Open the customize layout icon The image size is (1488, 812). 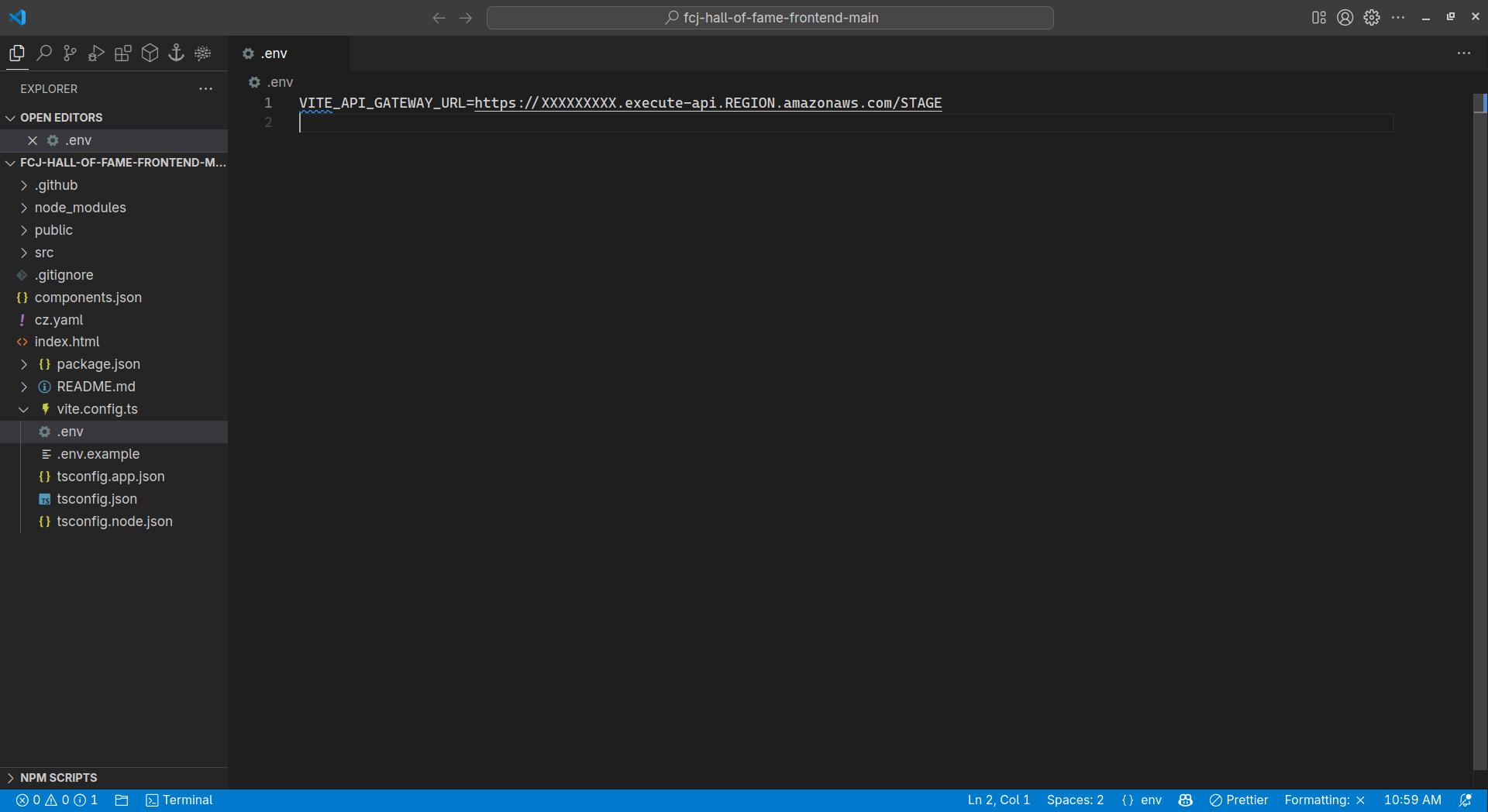[1319, 18]
